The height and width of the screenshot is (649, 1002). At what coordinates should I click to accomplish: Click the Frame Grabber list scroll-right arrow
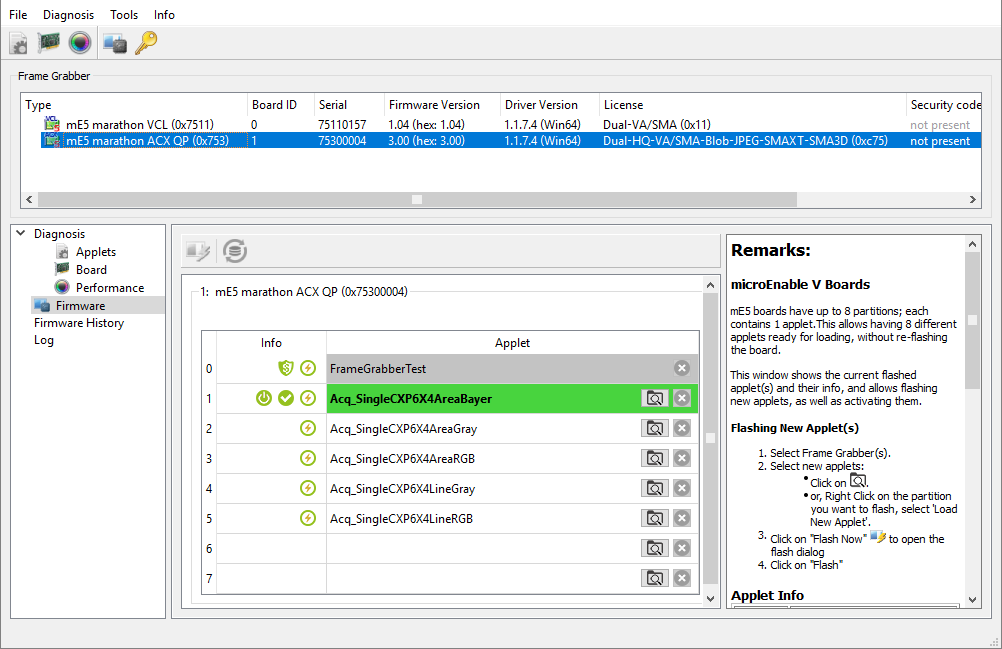(973, 199)
